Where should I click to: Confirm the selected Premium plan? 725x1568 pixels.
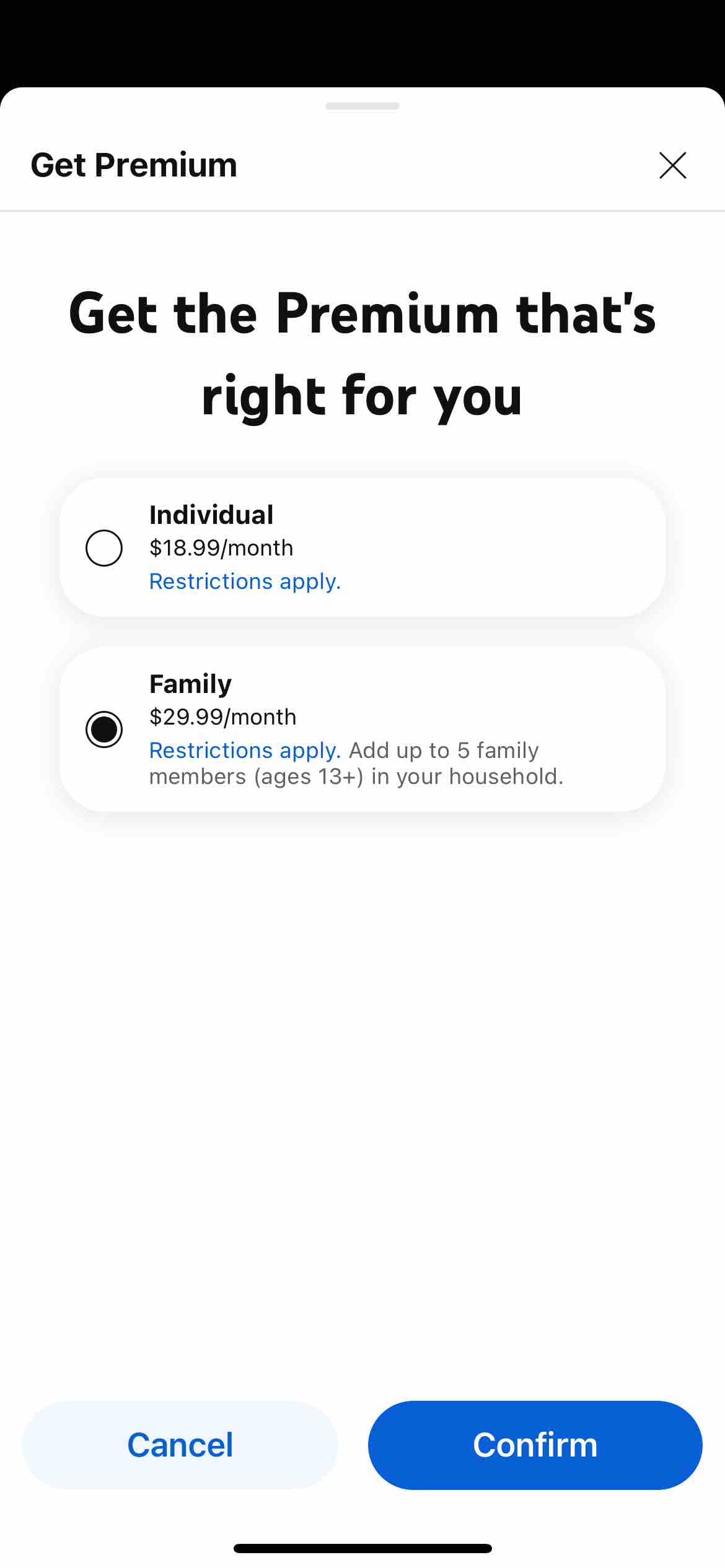pos(535,1445)
